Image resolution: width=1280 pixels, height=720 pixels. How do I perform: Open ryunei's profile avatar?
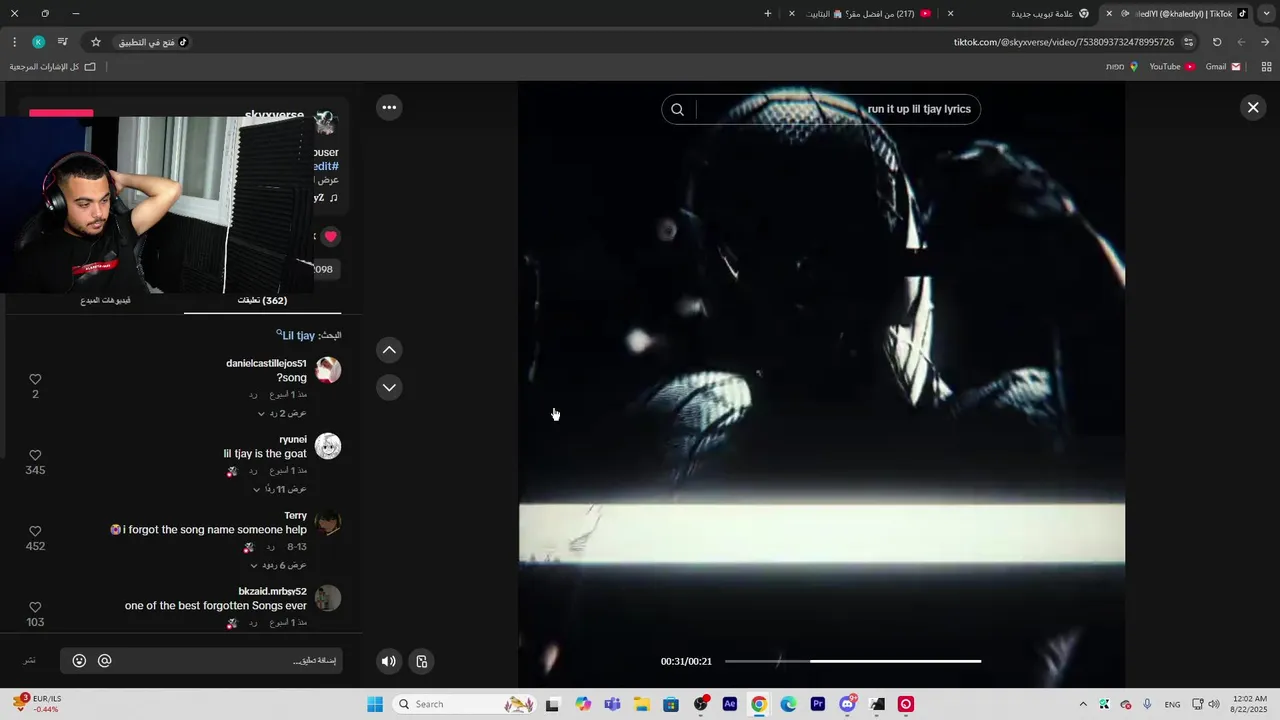click(328, 446)
